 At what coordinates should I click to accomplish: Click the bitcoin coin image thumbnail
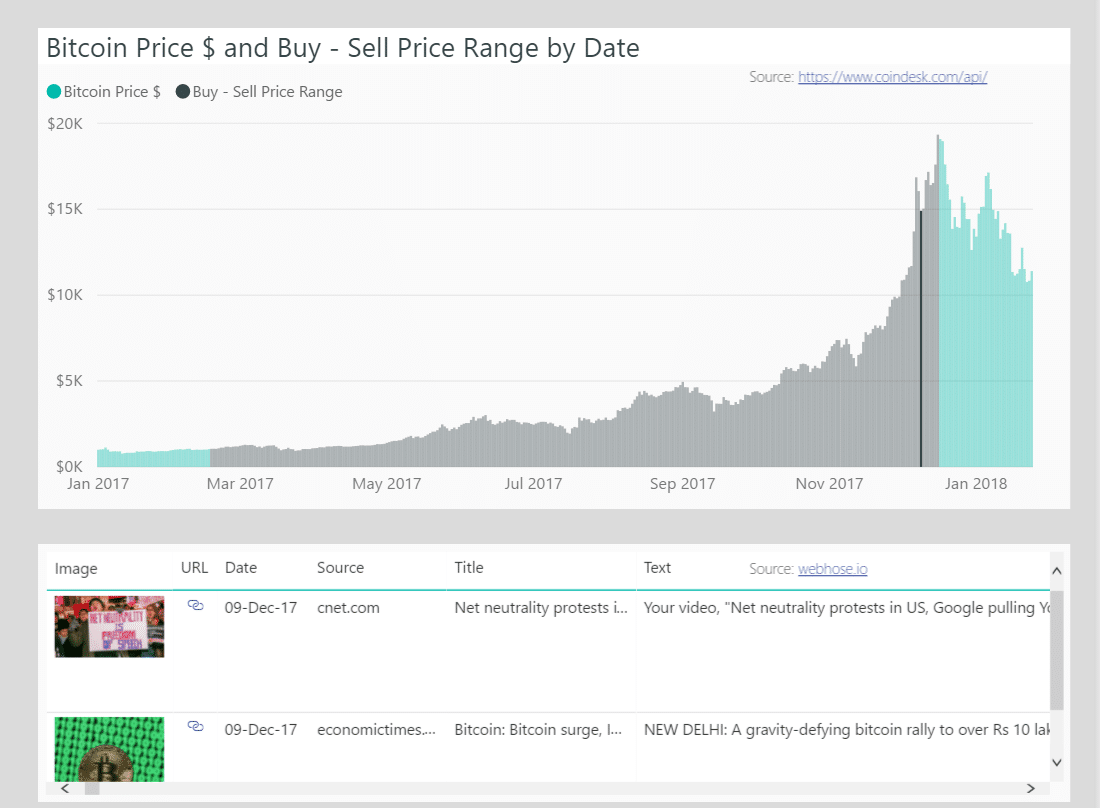108,748
